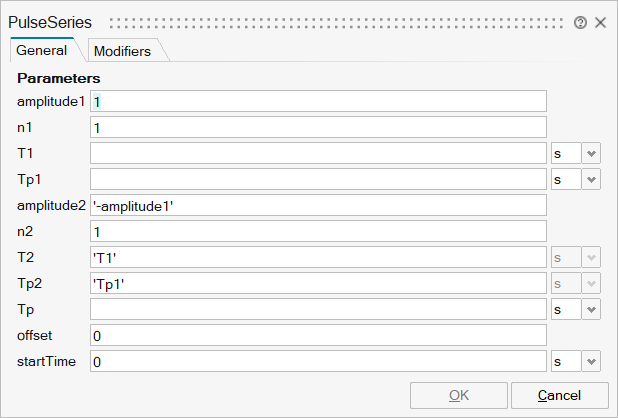The image size is (618, 418).
Task: Select the General tab
Action: click(42, 50)
